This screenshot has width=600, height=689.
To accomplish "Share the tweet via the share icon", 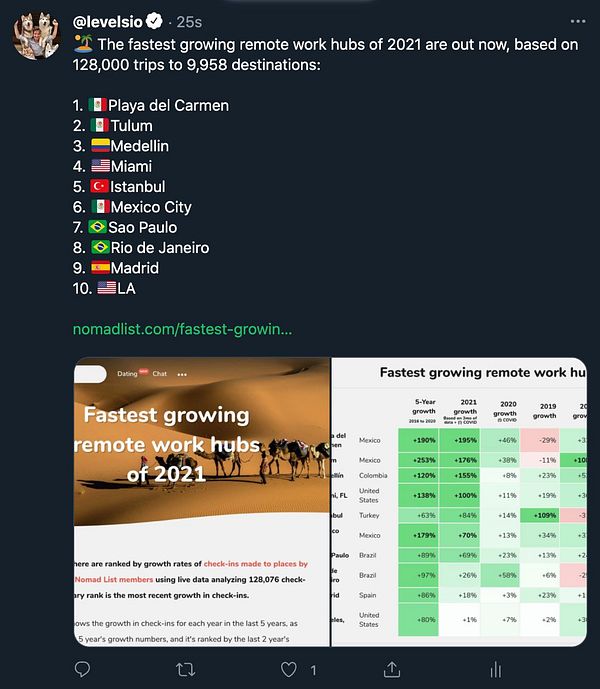I will tap(391, 669).
